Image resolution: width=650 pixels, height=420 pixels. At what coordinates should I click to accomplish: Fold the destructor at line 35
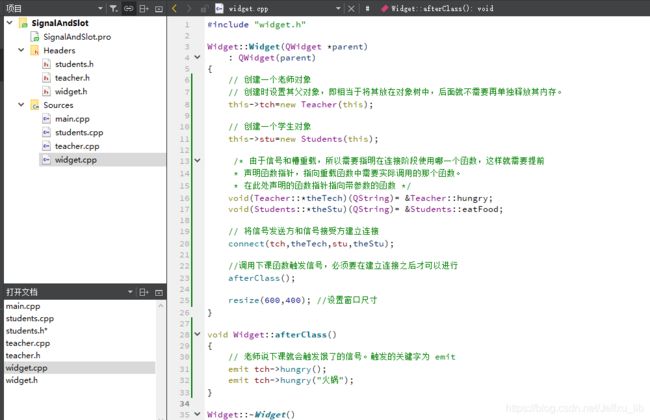198,414
